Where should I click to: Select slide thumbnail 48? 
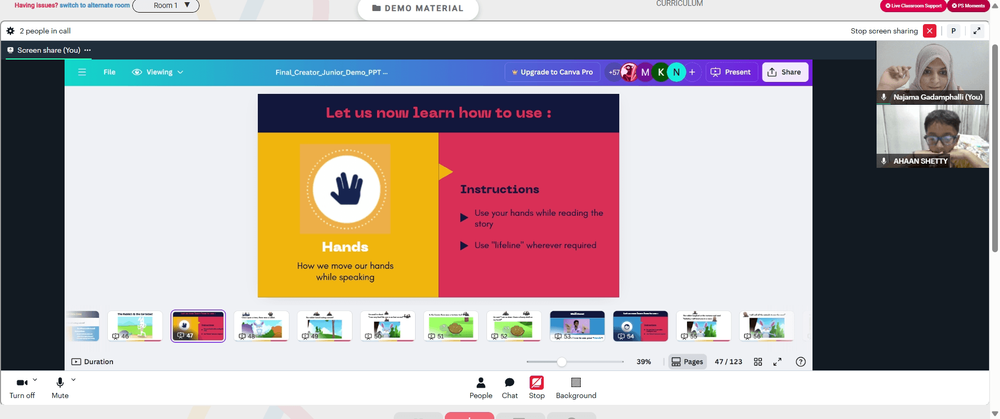pyautogui.click(x=261, y=326)
